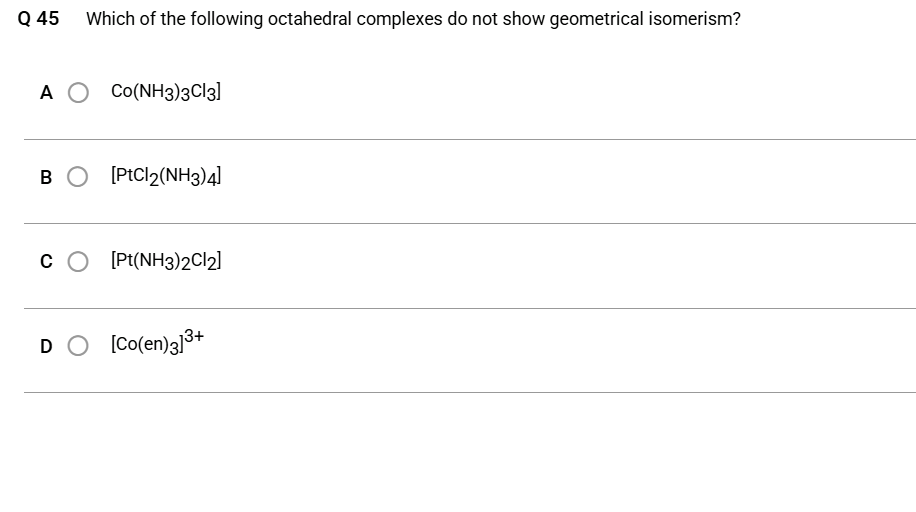Click the question text about geometrical isomerism
916x512 pixels.
point(414,19)
